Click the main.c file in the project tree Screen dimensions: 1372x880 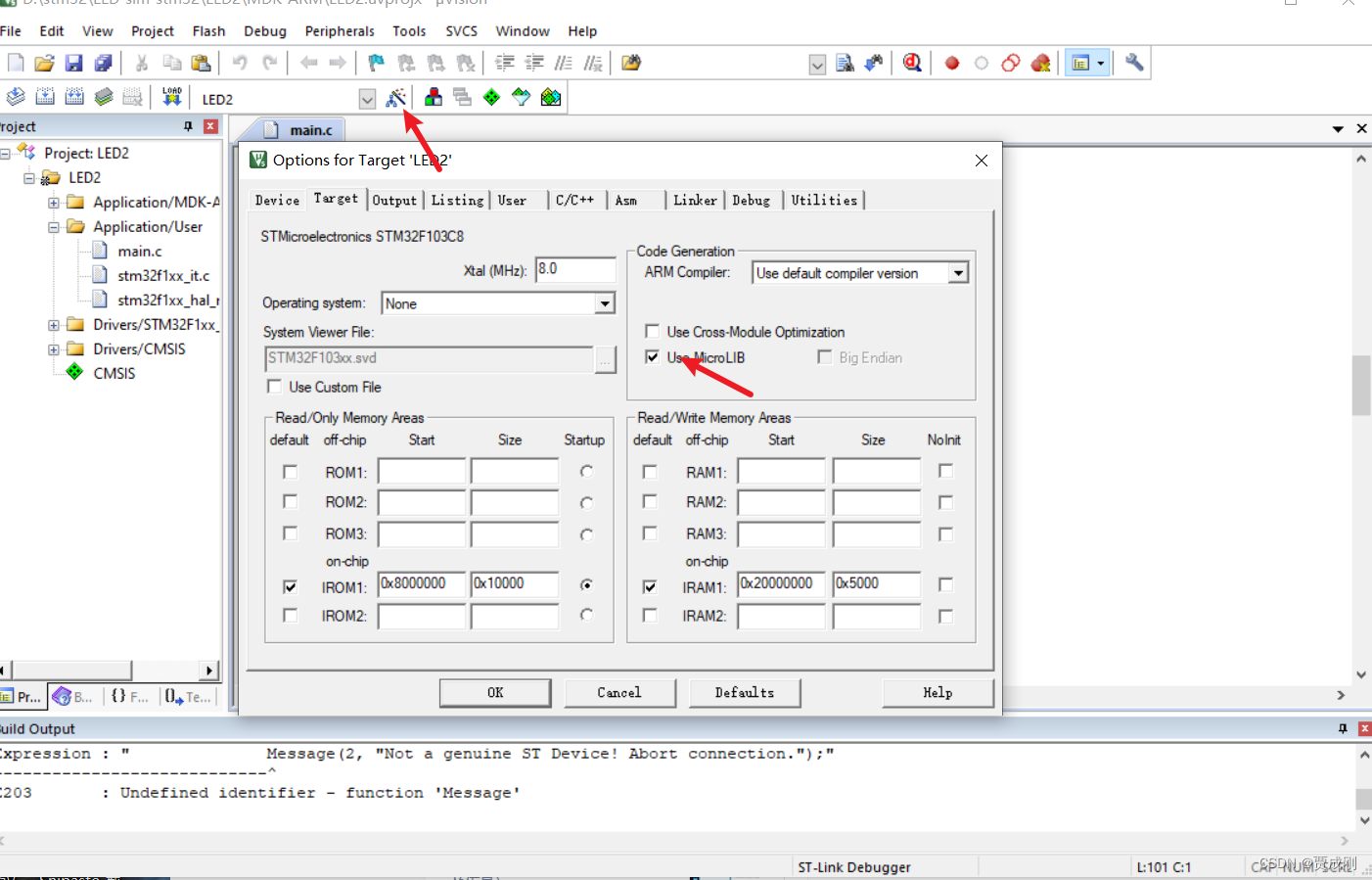(x=139, y=252)
